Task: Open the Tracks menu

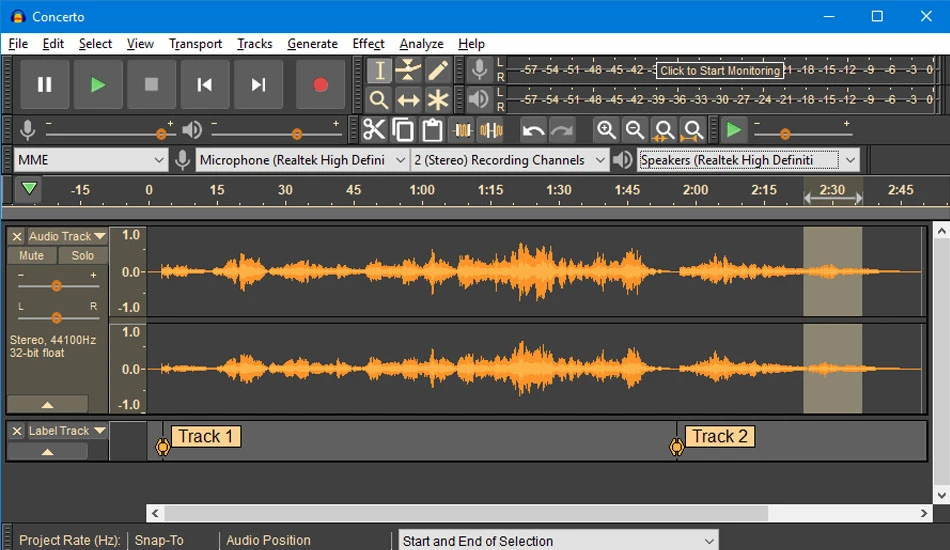Action: pyautogui.click(x=254, y=44)
